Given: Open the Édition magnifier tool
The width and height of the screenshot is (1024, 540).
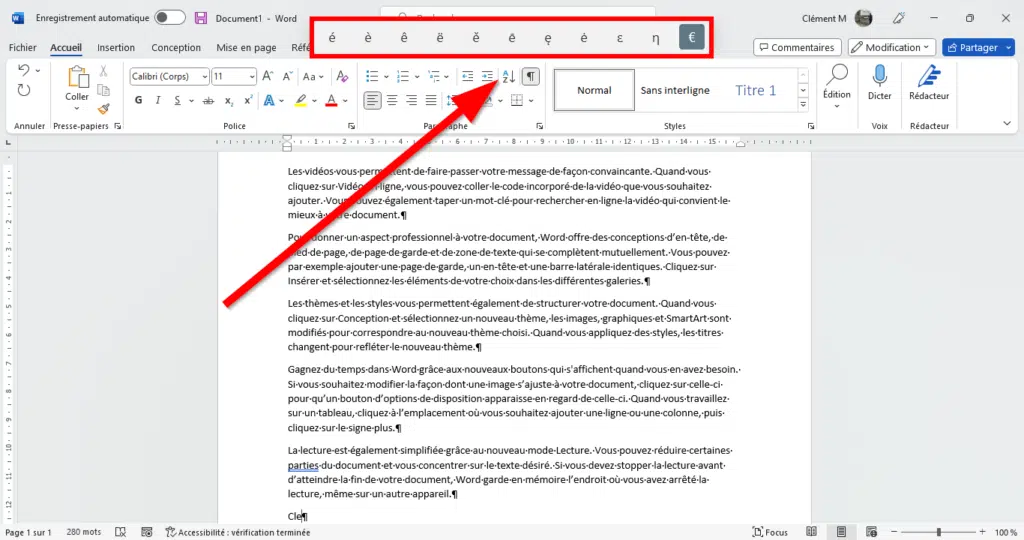Looking at the screenshot, I should point(837,76).
